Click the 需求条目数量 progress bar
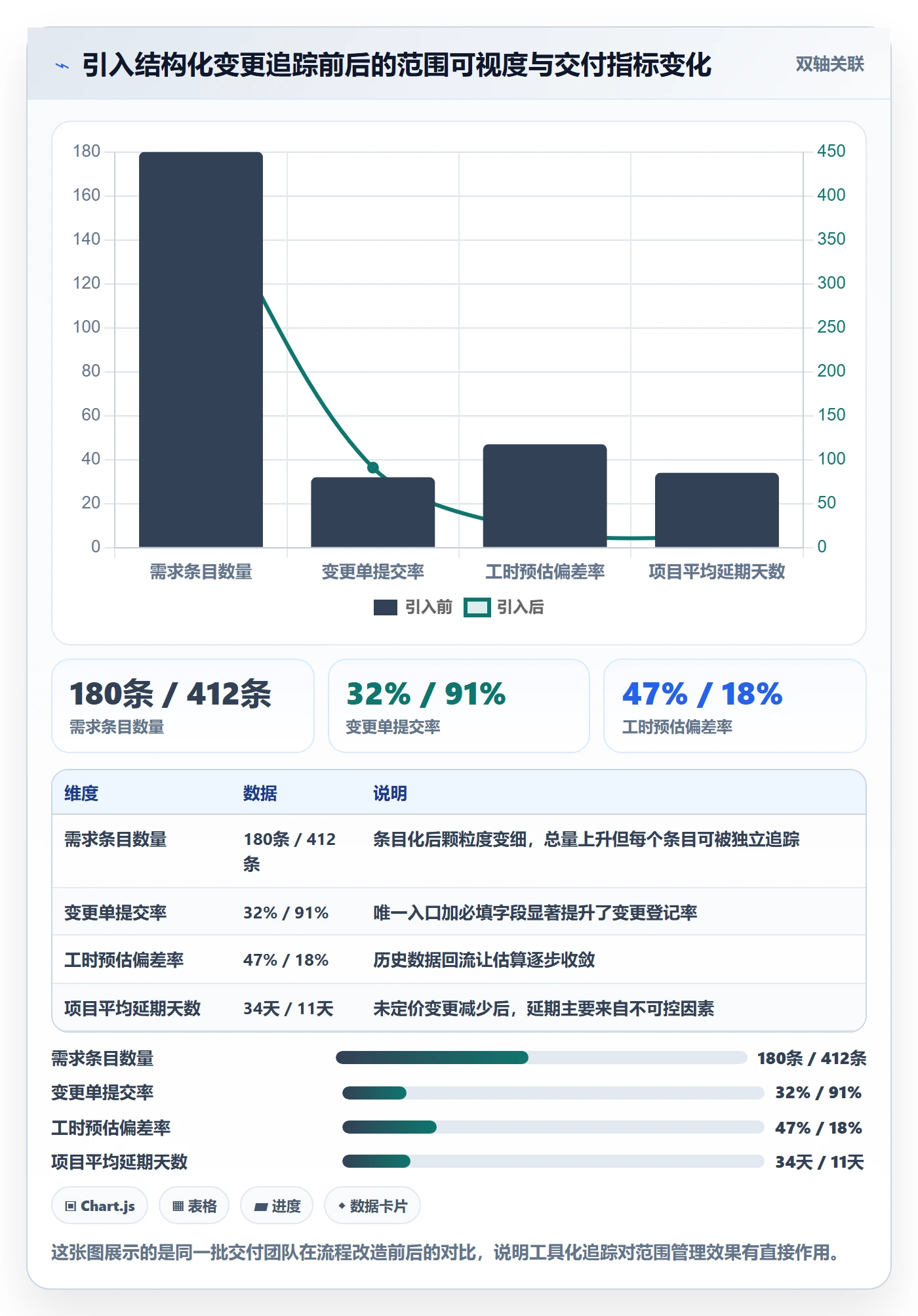The image size is (918, 1316). point(541,1058)
